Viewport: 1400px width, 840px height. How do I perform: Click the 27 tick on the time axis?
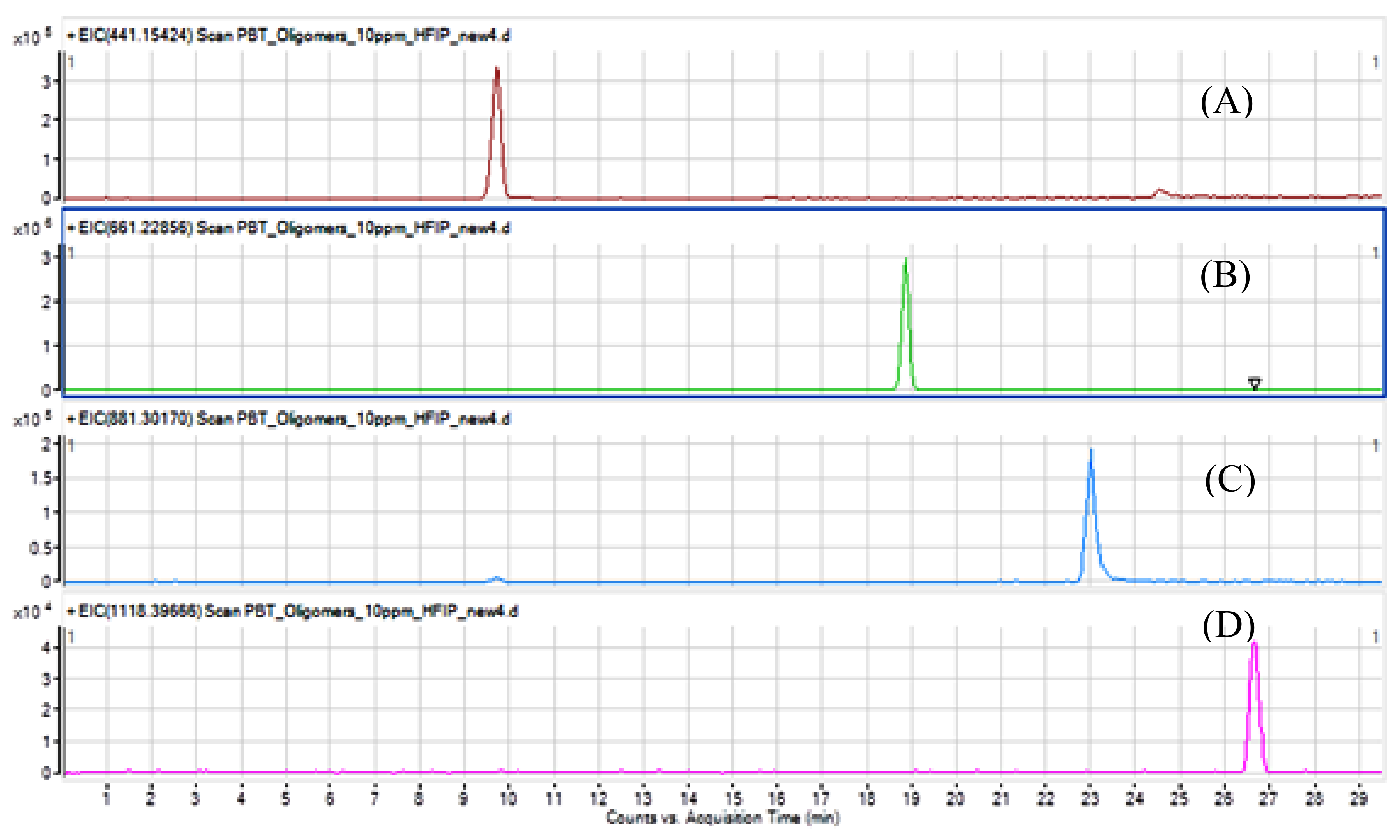click(x=1269, y=798)
